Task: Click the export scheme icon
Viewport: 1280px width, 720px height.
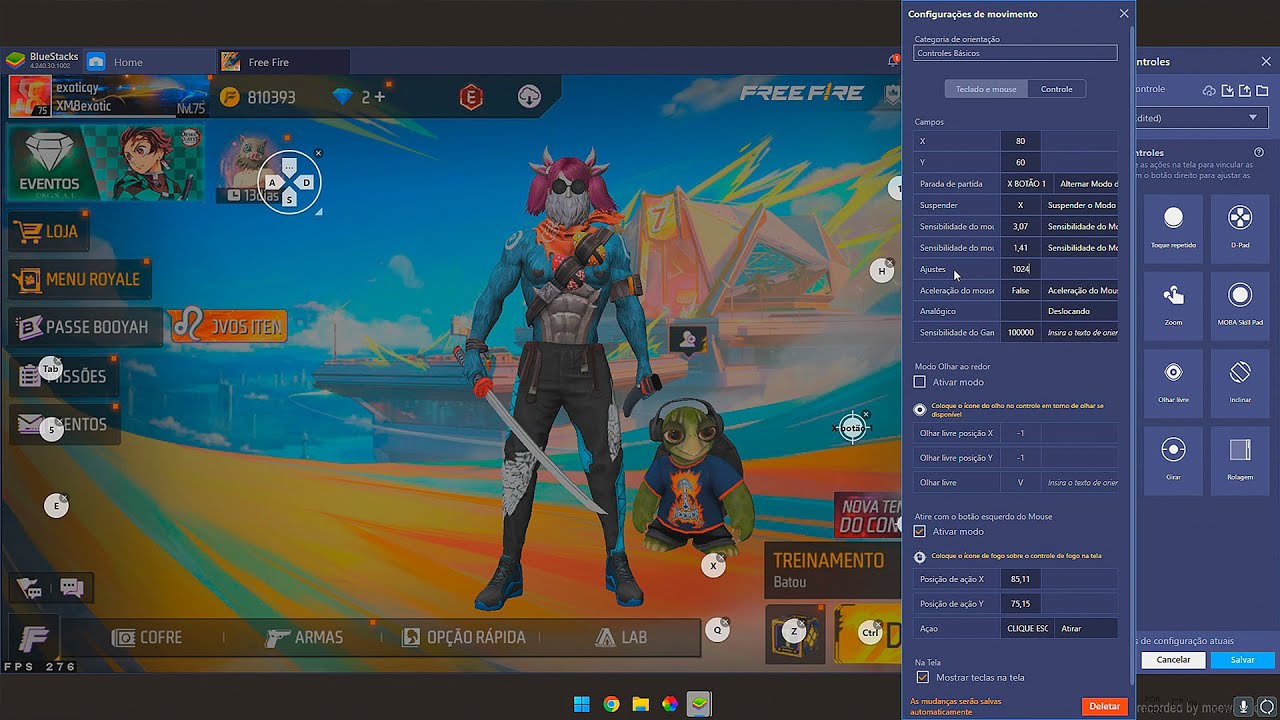Action: 1245,91
